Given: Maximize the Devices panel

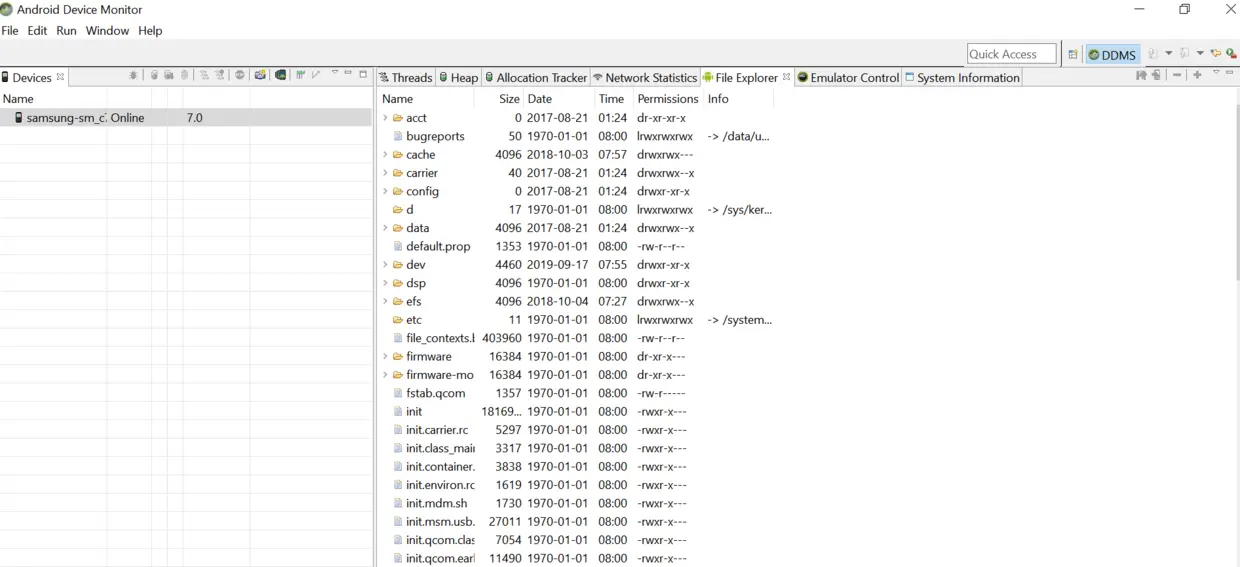Looking at the screenshot, I should pos(363,74).
